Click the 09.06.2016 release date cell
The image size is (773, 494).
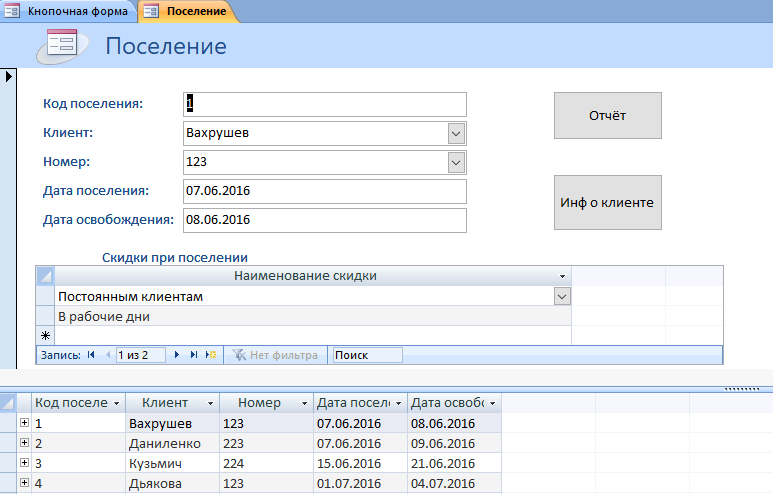tap(454, 443)
